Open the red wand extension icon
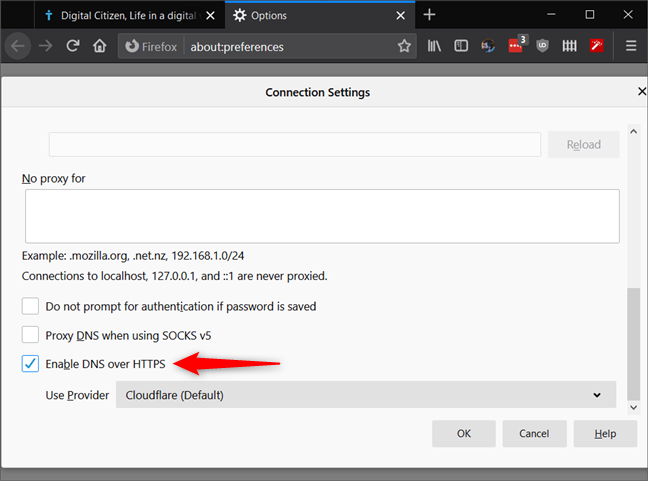The width and height of the screenshot is (648, 481). pos(596,46)
